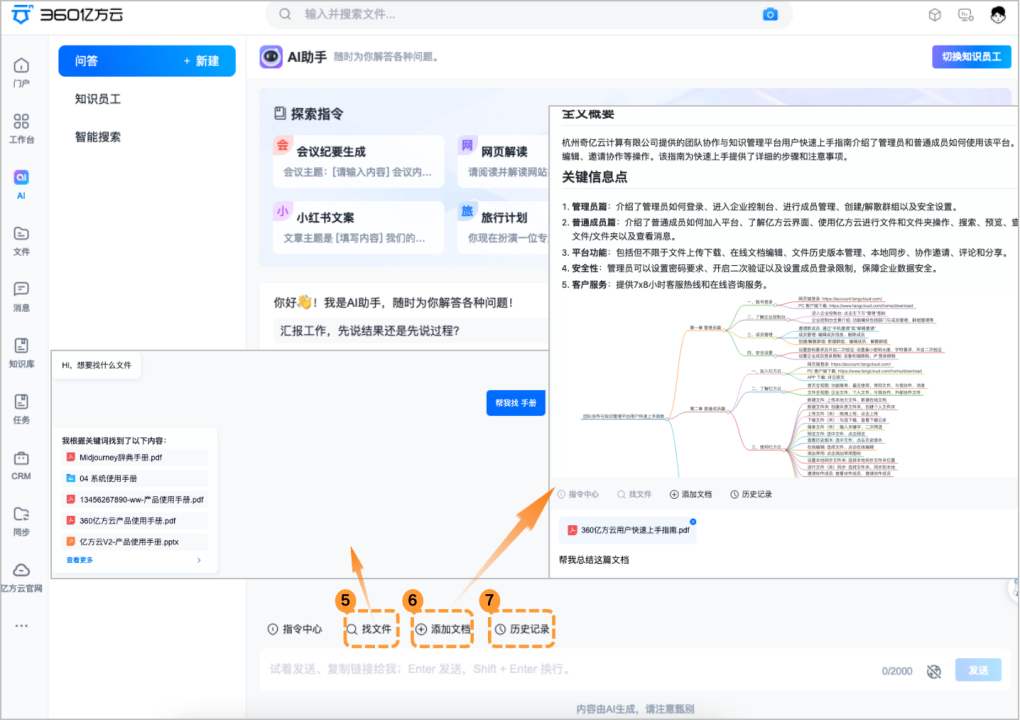Select the AI icon in the sidebar
This screenshot has width=1020, height=720.
[21, 177]
